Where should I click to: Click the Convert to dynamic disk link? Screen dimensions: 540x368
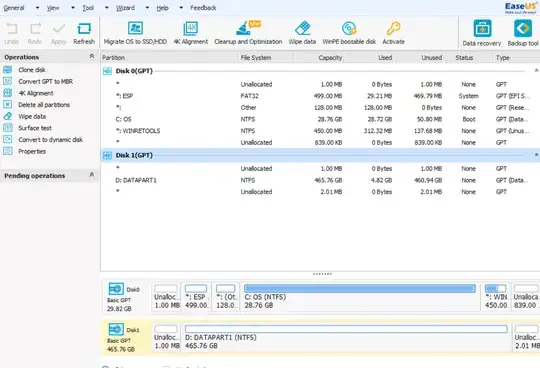coord(50,140)
